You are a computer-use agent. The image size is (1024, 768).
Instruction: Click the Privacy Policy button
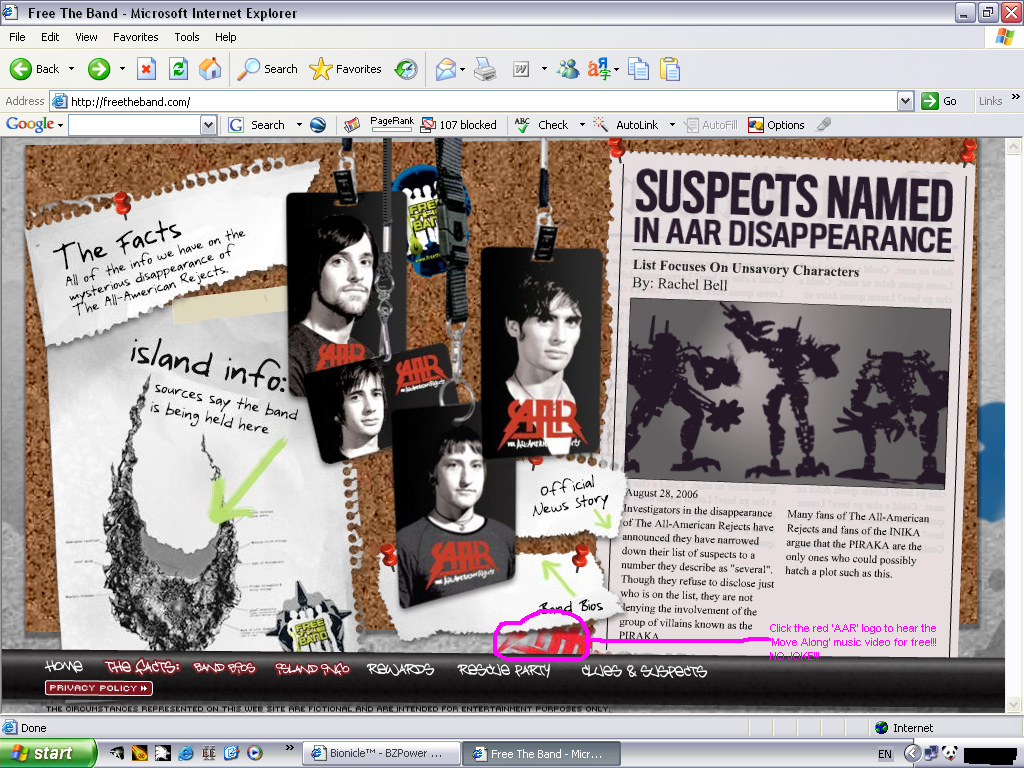click(x=98, y=688)
